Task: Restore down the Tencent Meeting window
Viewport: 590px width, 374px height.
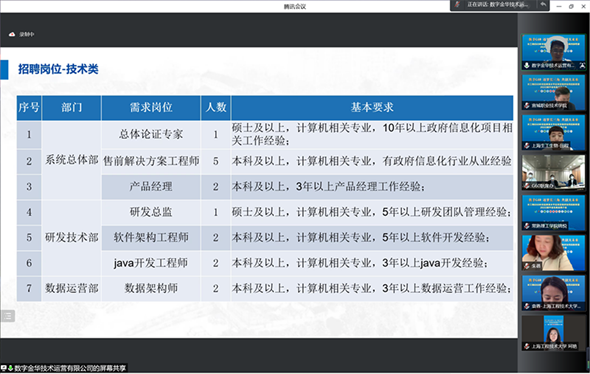Action: (571, 6)
